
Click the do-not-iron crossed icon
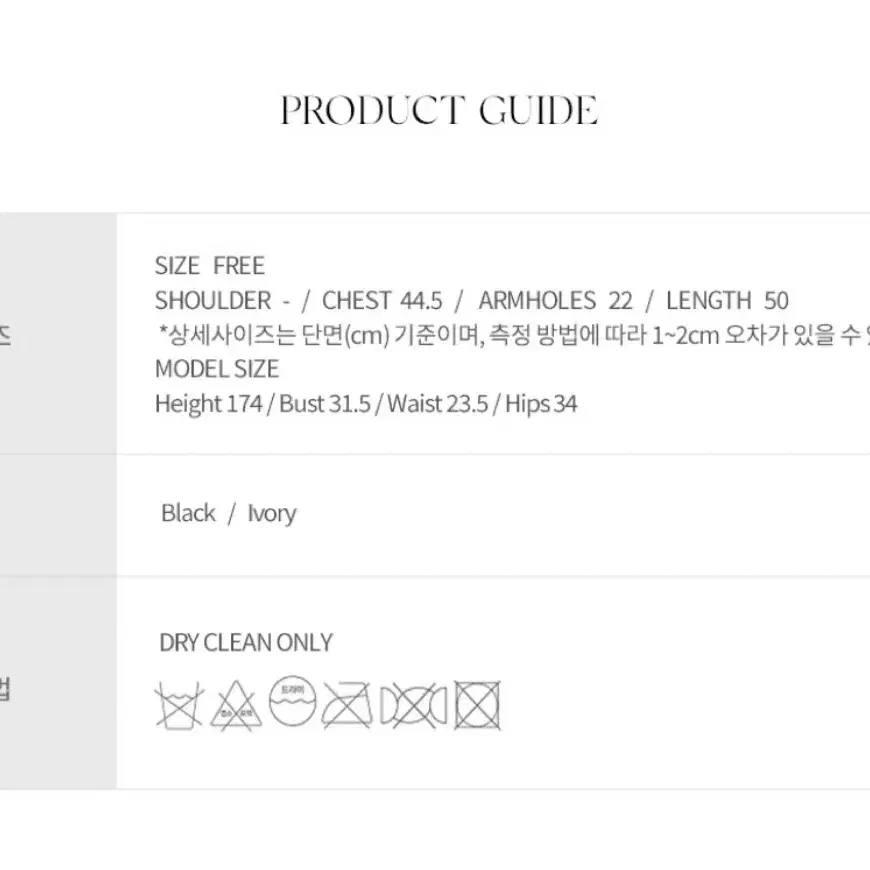pos(347,706)
